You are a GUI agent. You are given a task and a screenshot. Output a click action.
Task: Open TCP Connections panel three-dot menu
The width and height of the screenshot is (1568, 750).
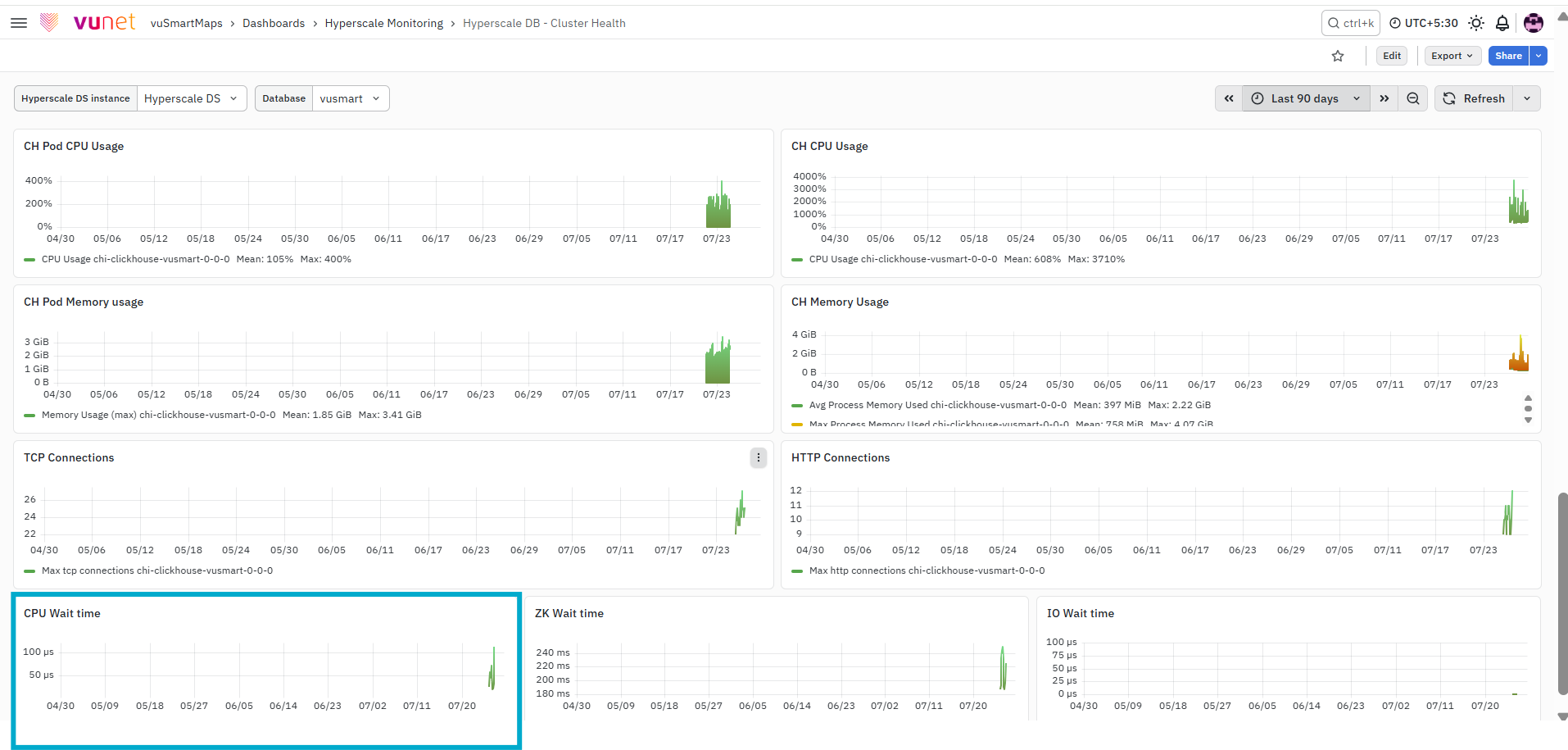(x=759, y=457)
